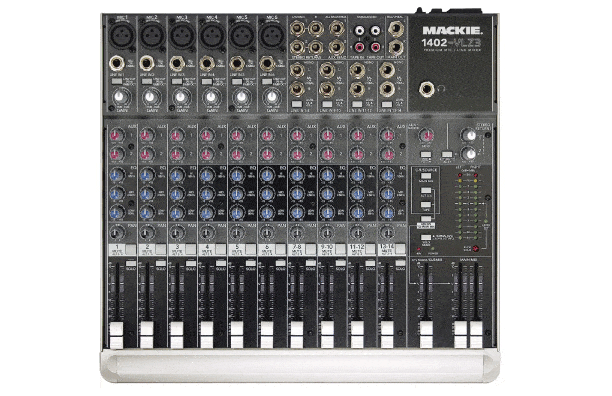Screen dimensions: 612x396
Task: Click the Rude Solo red indicator light
Action: (x=476, y=249)
